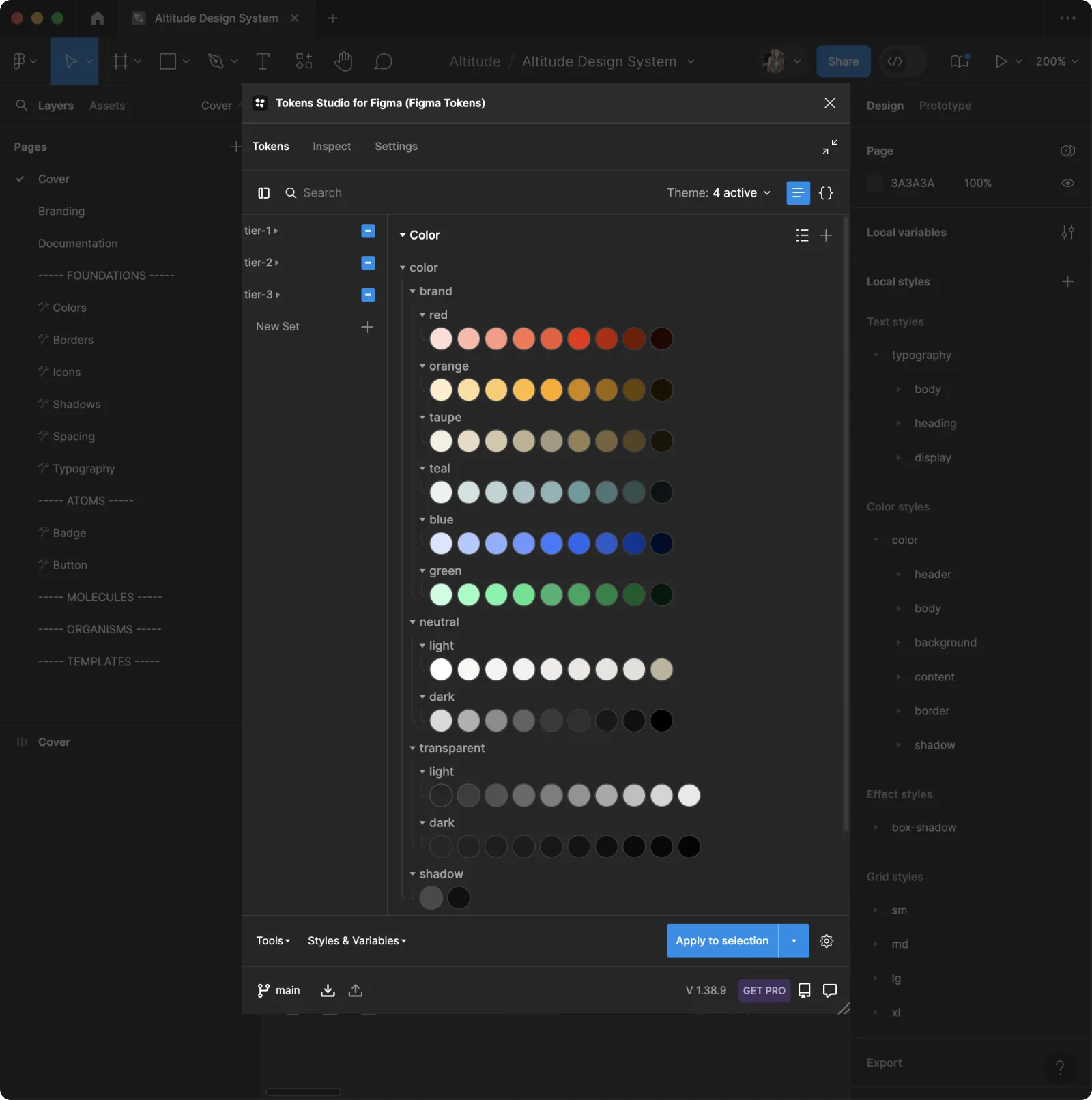1092x1100 pixels.
Task: Collapse the orange color group
Action: click(422, 366)
